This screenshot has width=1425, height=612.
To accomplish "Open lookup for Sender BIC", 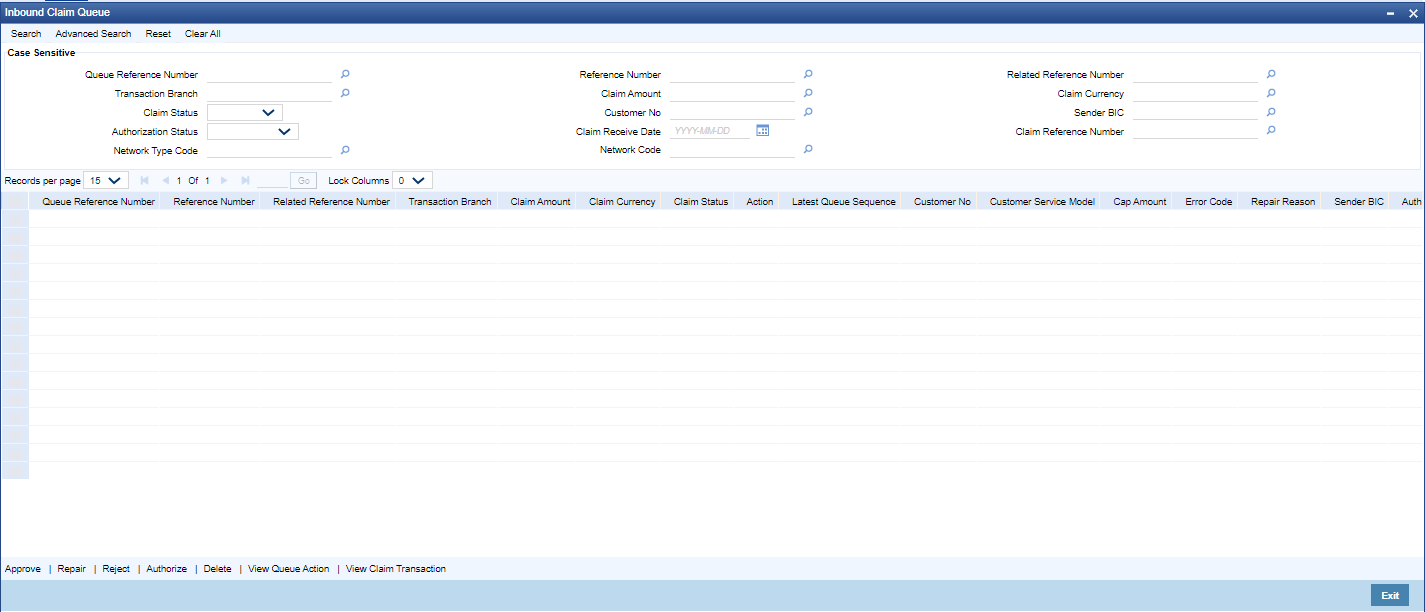I will point(1271,112).
